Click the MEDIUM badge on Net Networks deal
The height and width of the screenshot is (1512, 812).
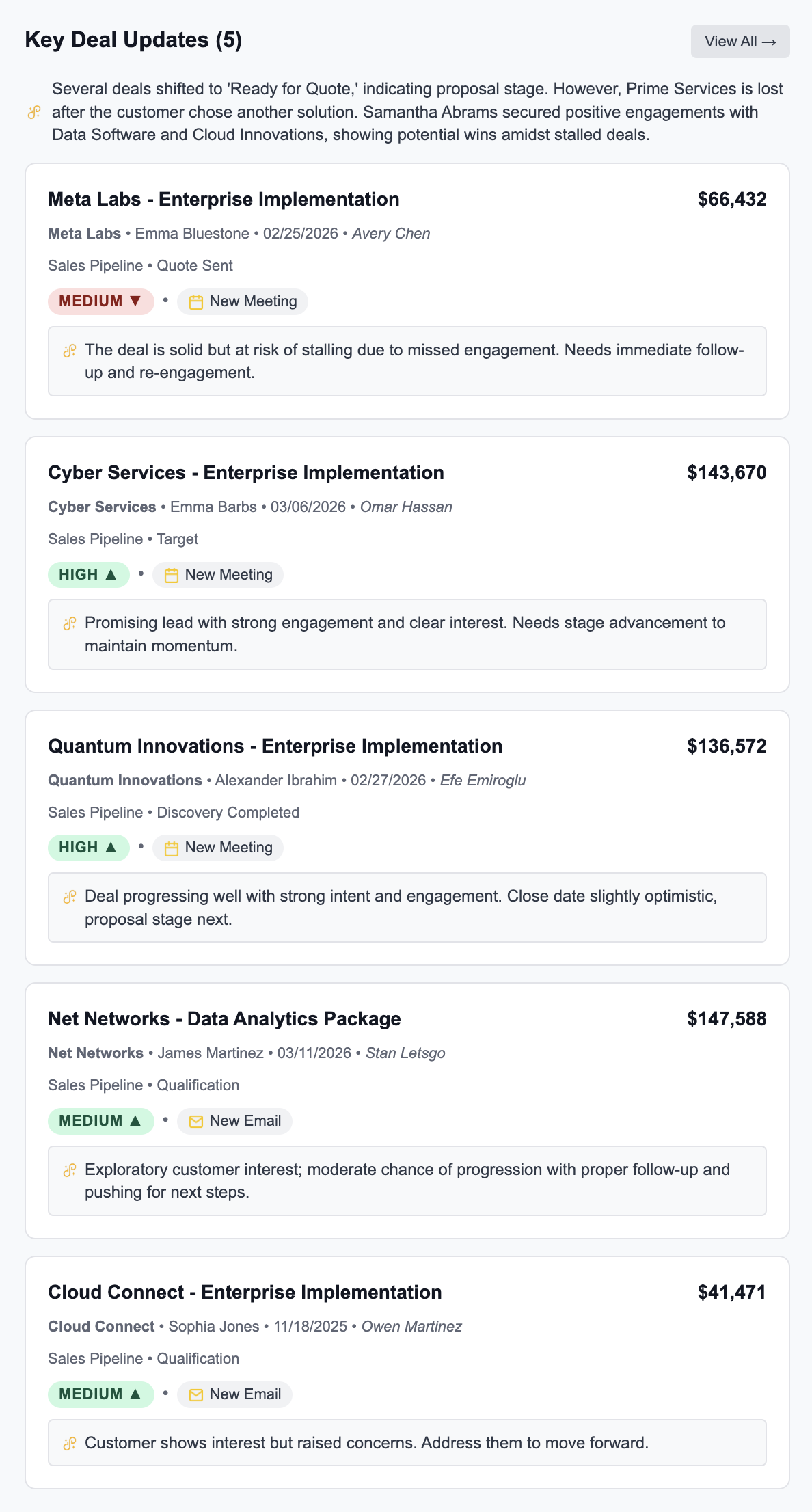click(100, 1121)
